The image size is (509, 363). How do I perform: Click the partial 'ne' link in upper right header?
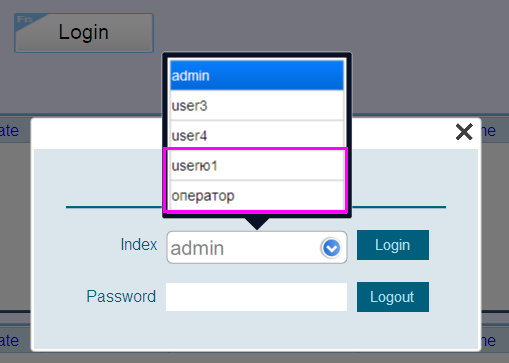(x=488, y=131)
